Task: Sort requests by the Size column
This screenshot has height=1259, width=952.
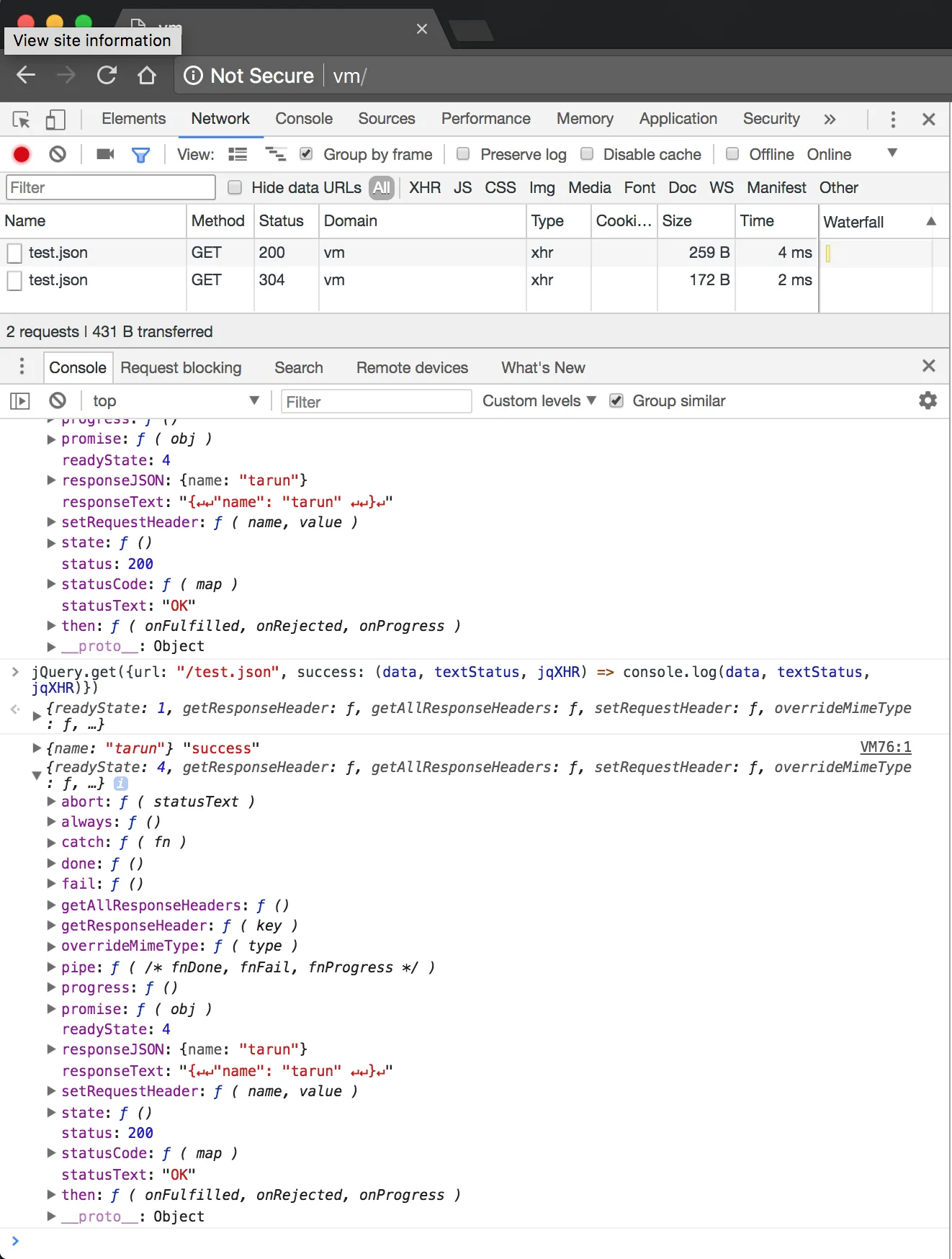Action: pyautogui.click(x=696, y=221)
